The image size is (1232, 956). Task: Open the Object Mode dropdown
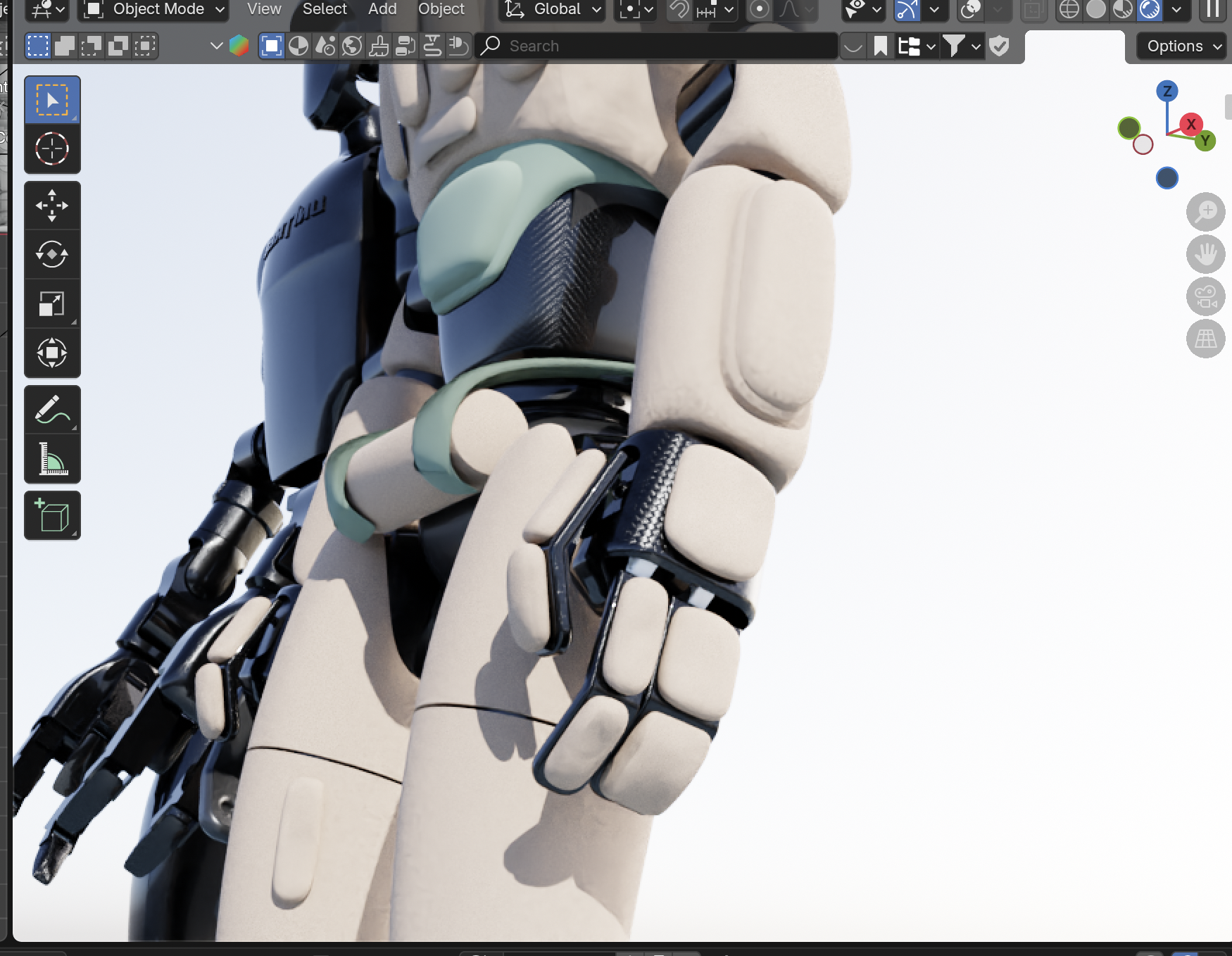154,10
